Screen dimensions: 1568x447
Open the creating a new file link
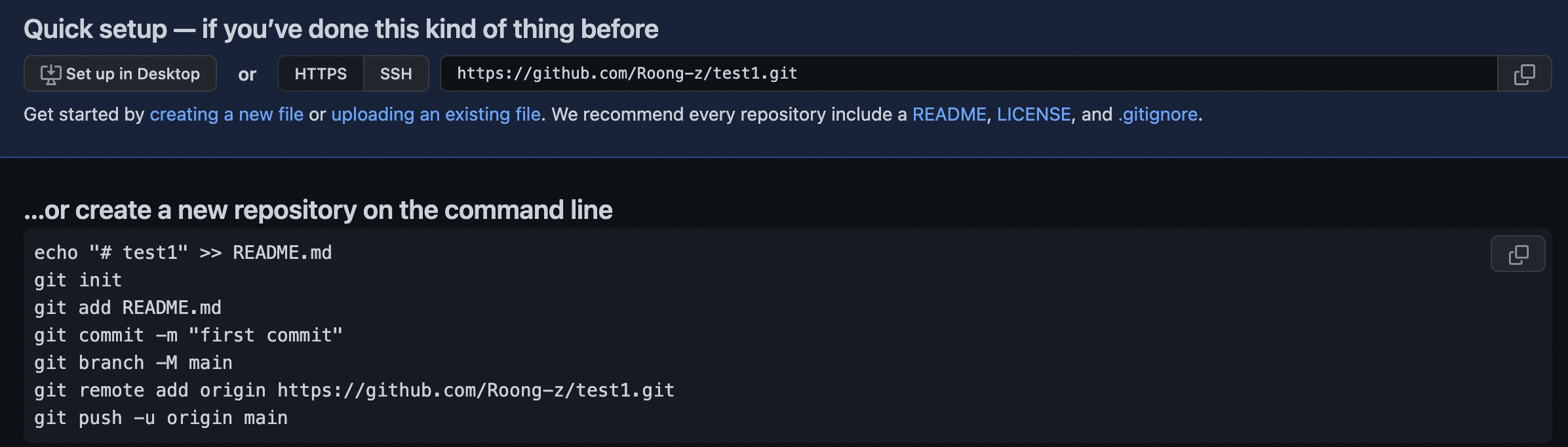coord(227,115)
